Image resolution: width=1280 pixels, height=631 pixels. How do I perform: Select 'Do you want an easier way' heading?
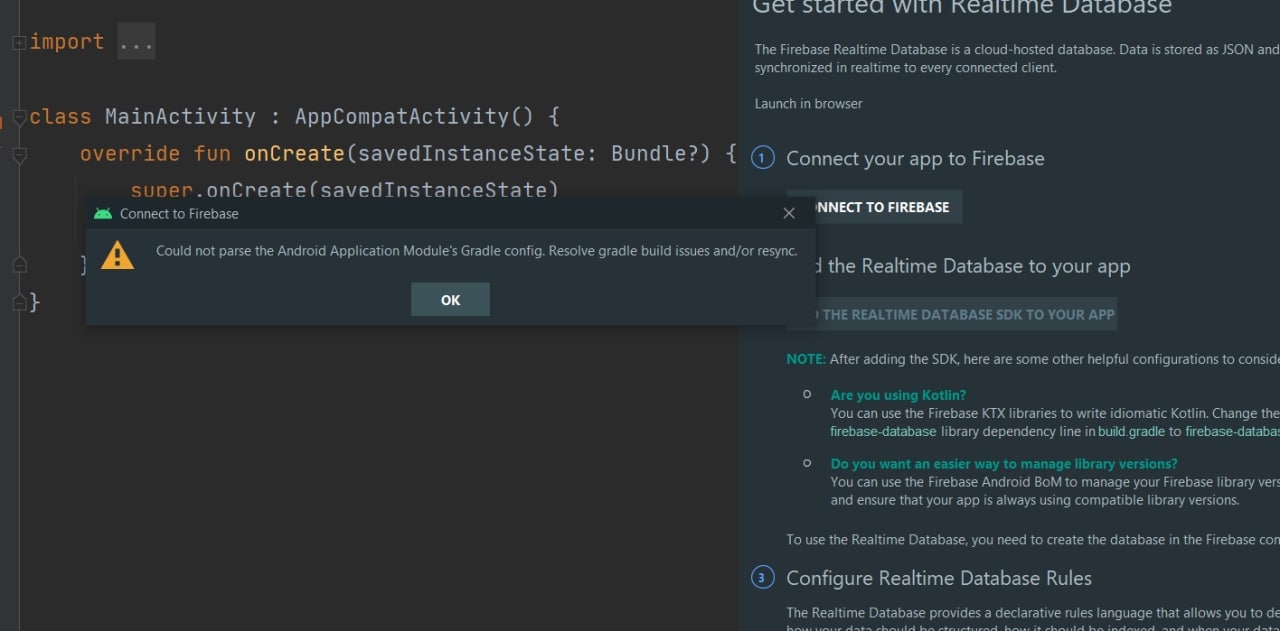1004,463
